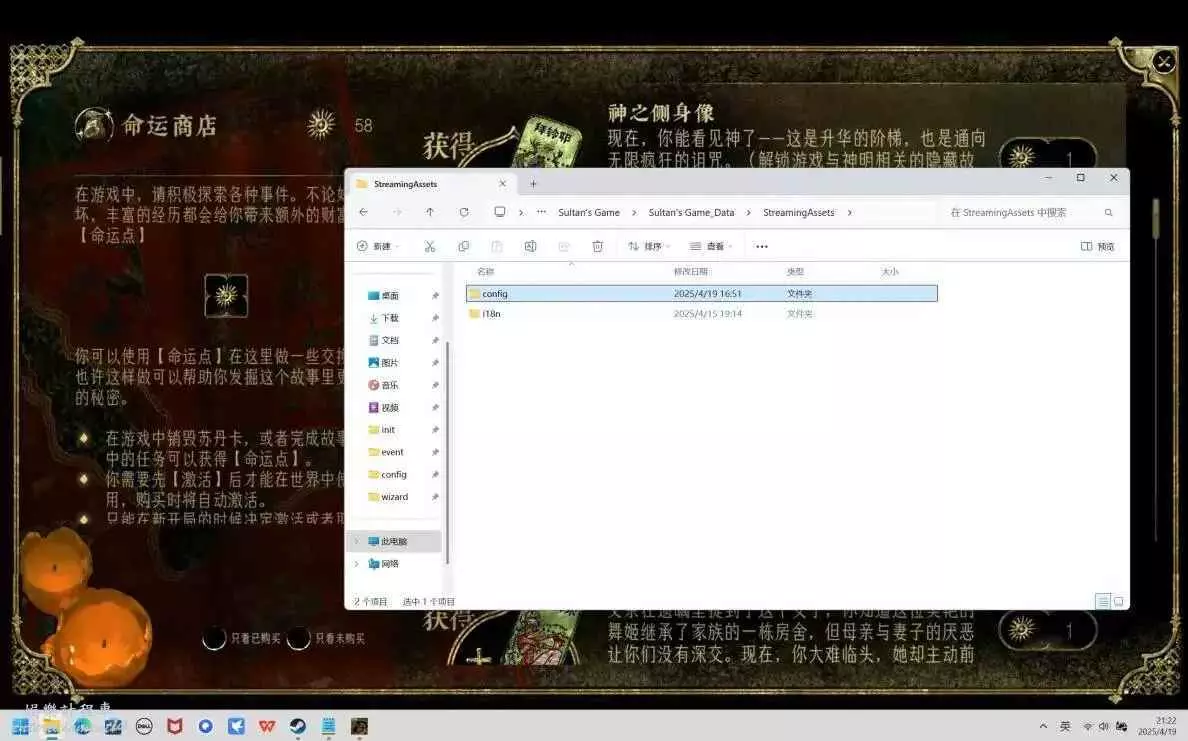Close the fate shop panel
The height and width of the screenshot is (741, 1188).
[x=1163, y=62]
